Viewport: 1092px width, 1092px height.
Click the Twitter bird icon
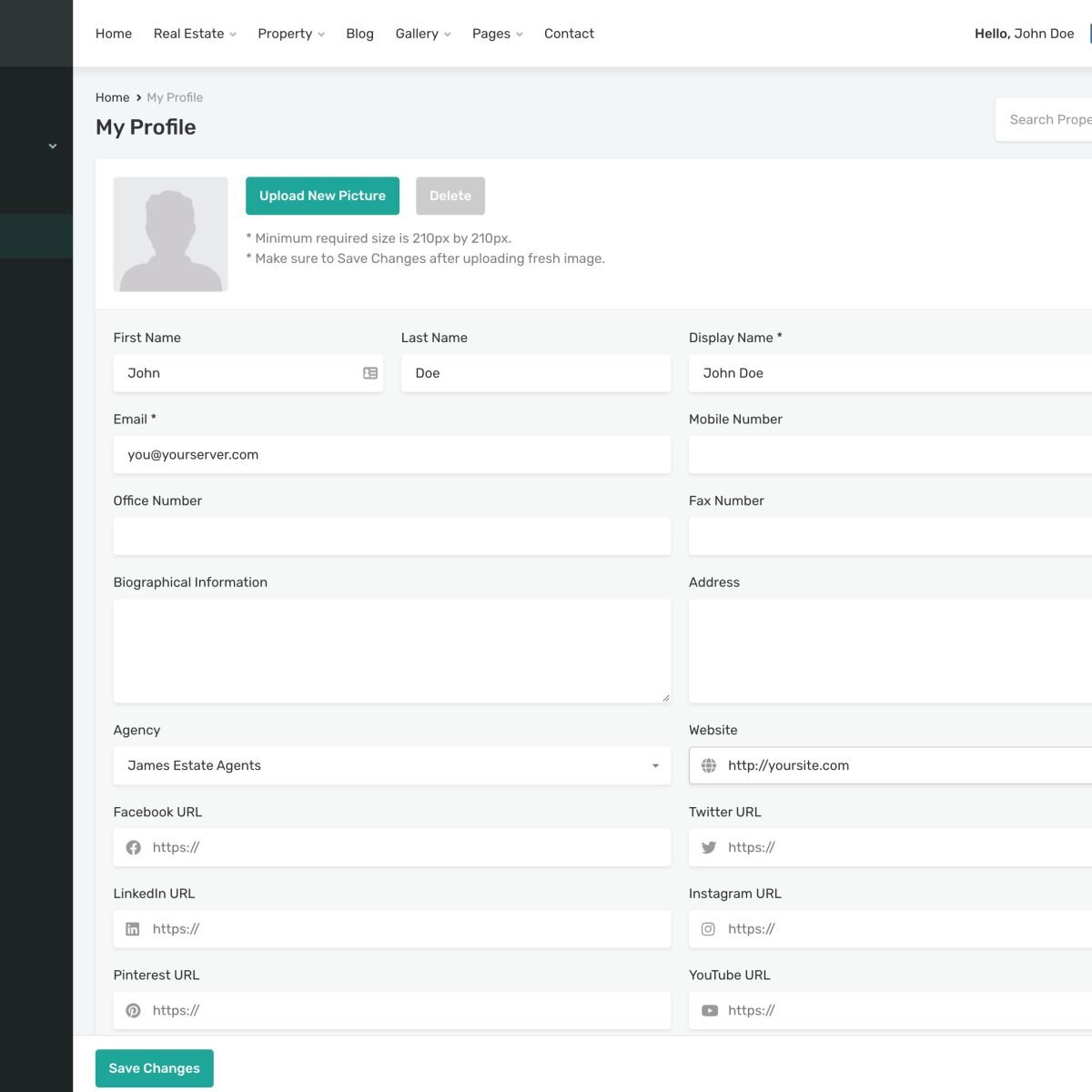(709, 847)
